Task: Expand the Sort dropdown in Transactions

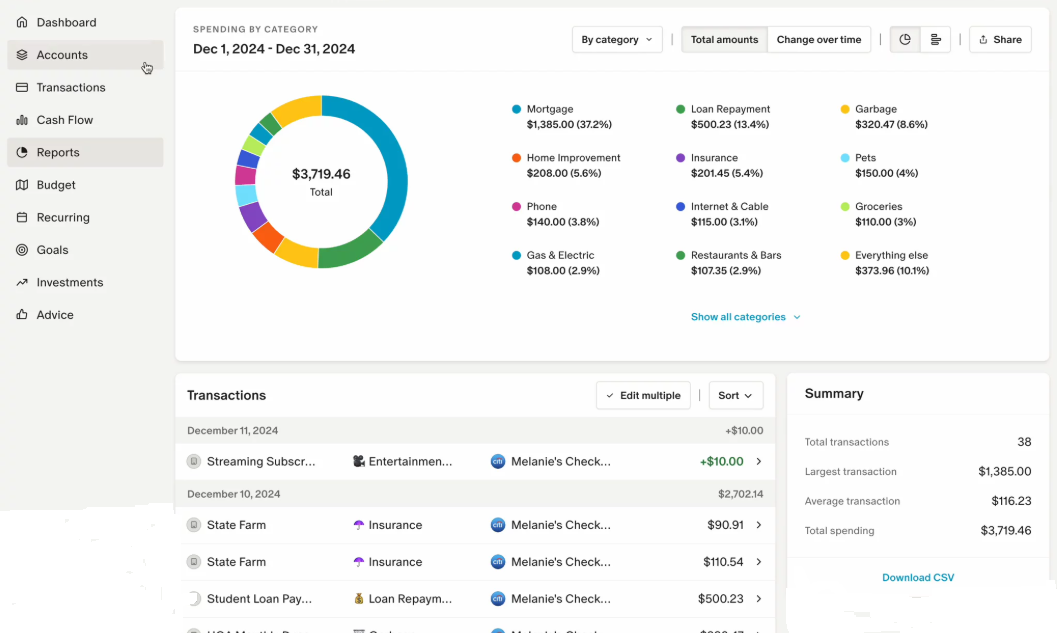Action: (x=735, y=395)
